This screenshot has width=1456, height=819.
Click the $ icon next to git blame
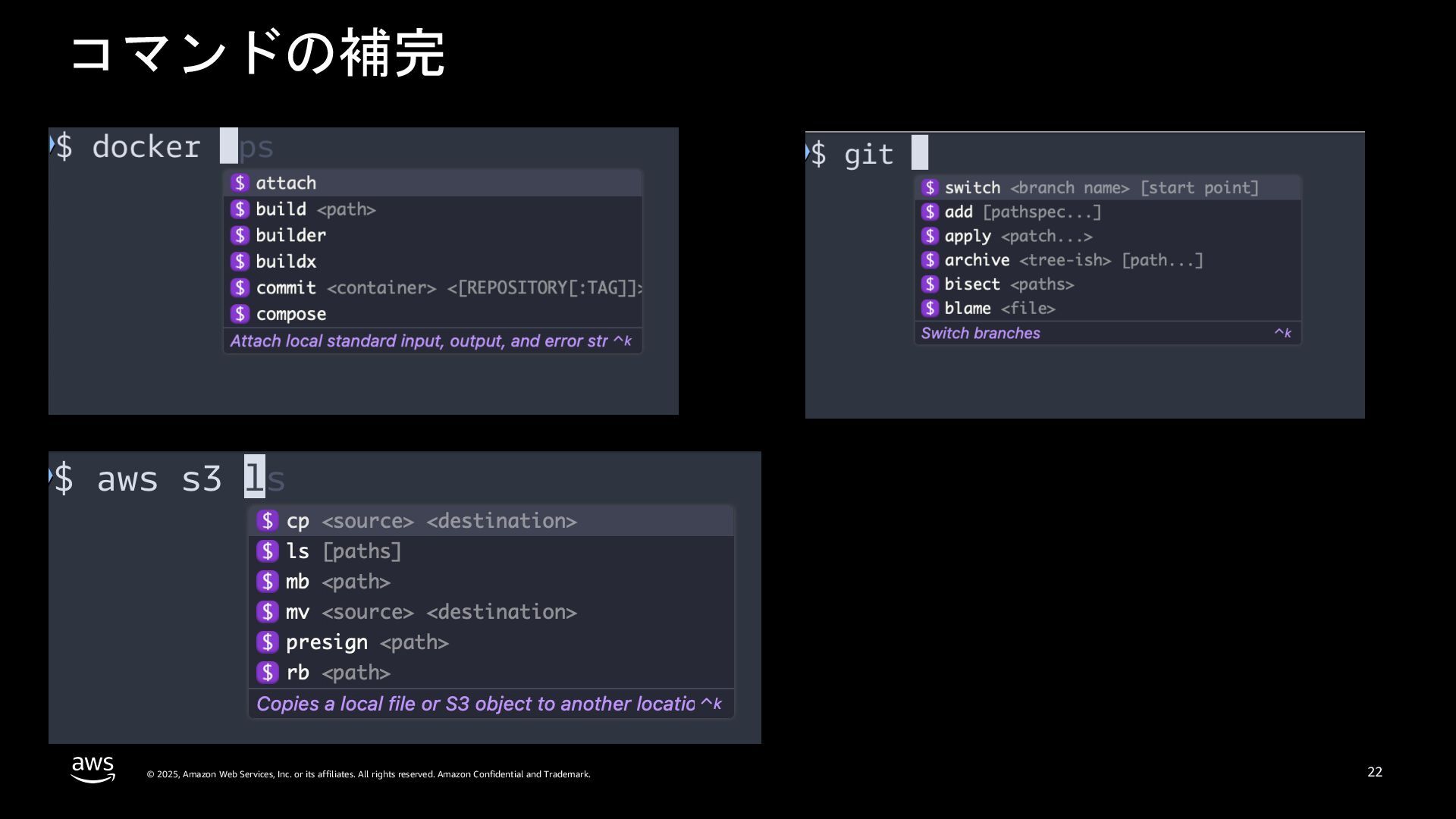(x=930, y=309)
